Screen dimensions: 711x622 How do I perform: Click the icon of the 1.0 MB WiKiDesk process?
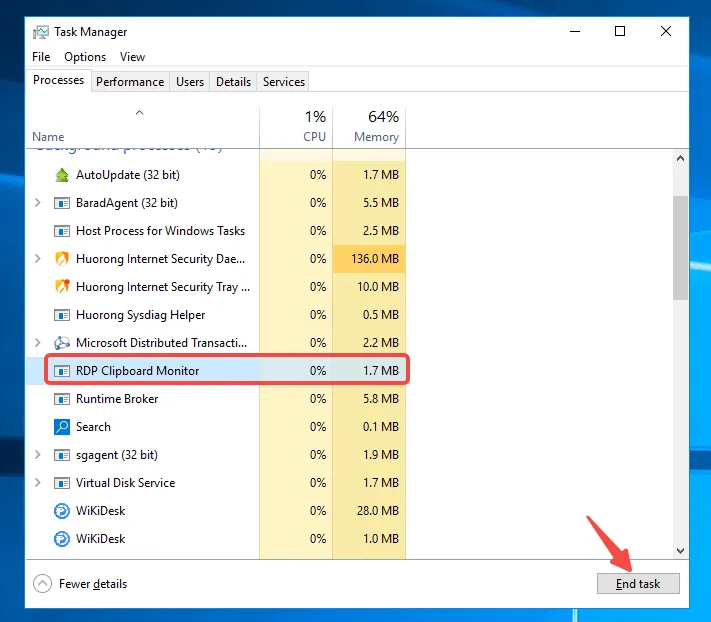click(x=62, y=539)
